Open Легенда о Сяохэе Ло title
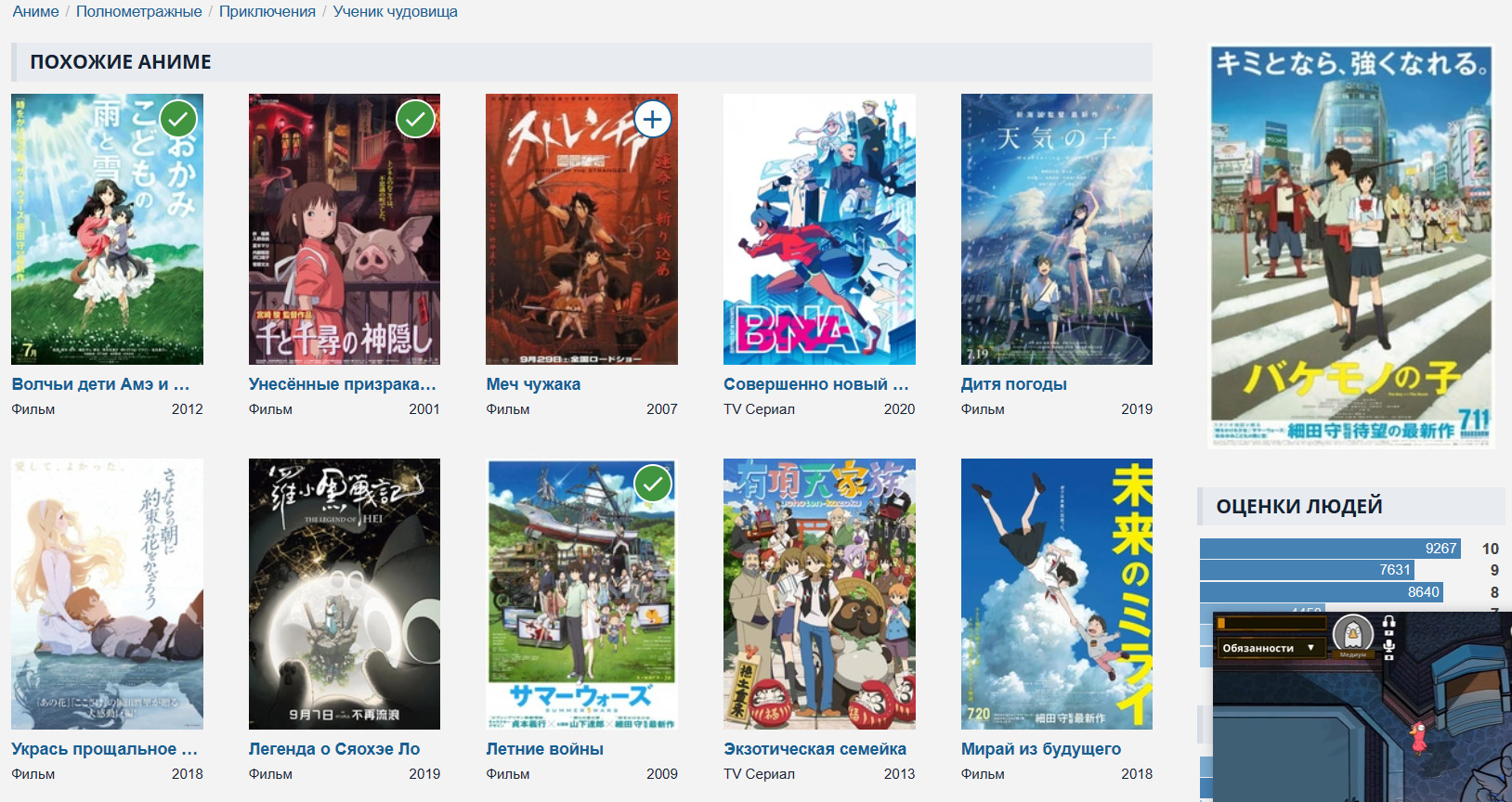Viewport: 1512px width, 802px height. click(333, 749)
